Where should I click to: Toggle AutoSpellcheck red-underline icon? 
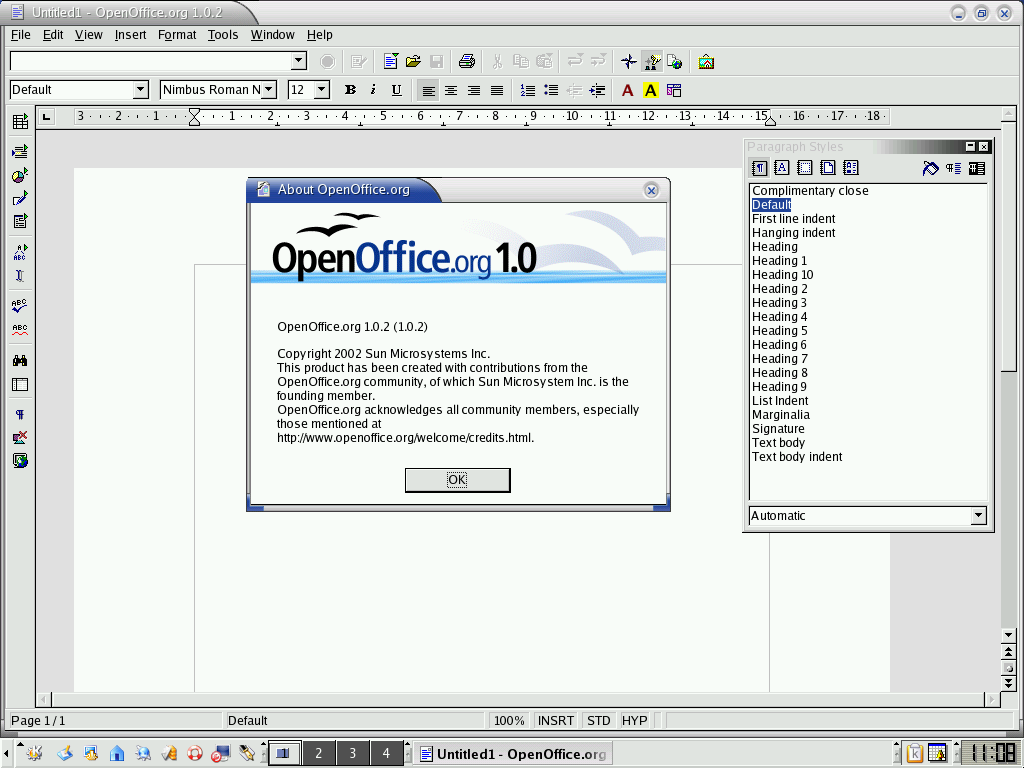pyautogui.click(x=20, y=329)
